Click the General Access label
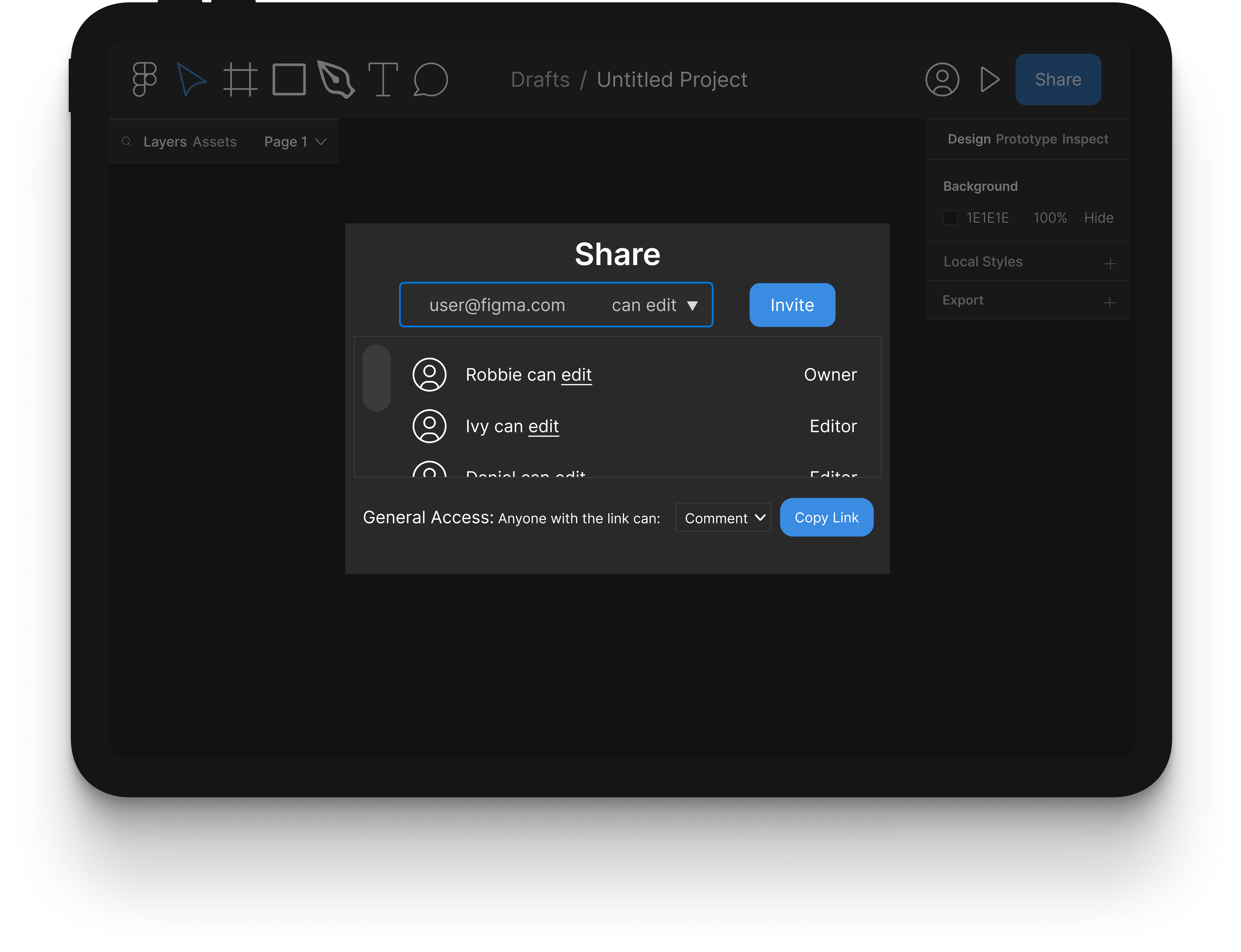The width and height of the screenshot is (1241, 952). coord(428,517)
